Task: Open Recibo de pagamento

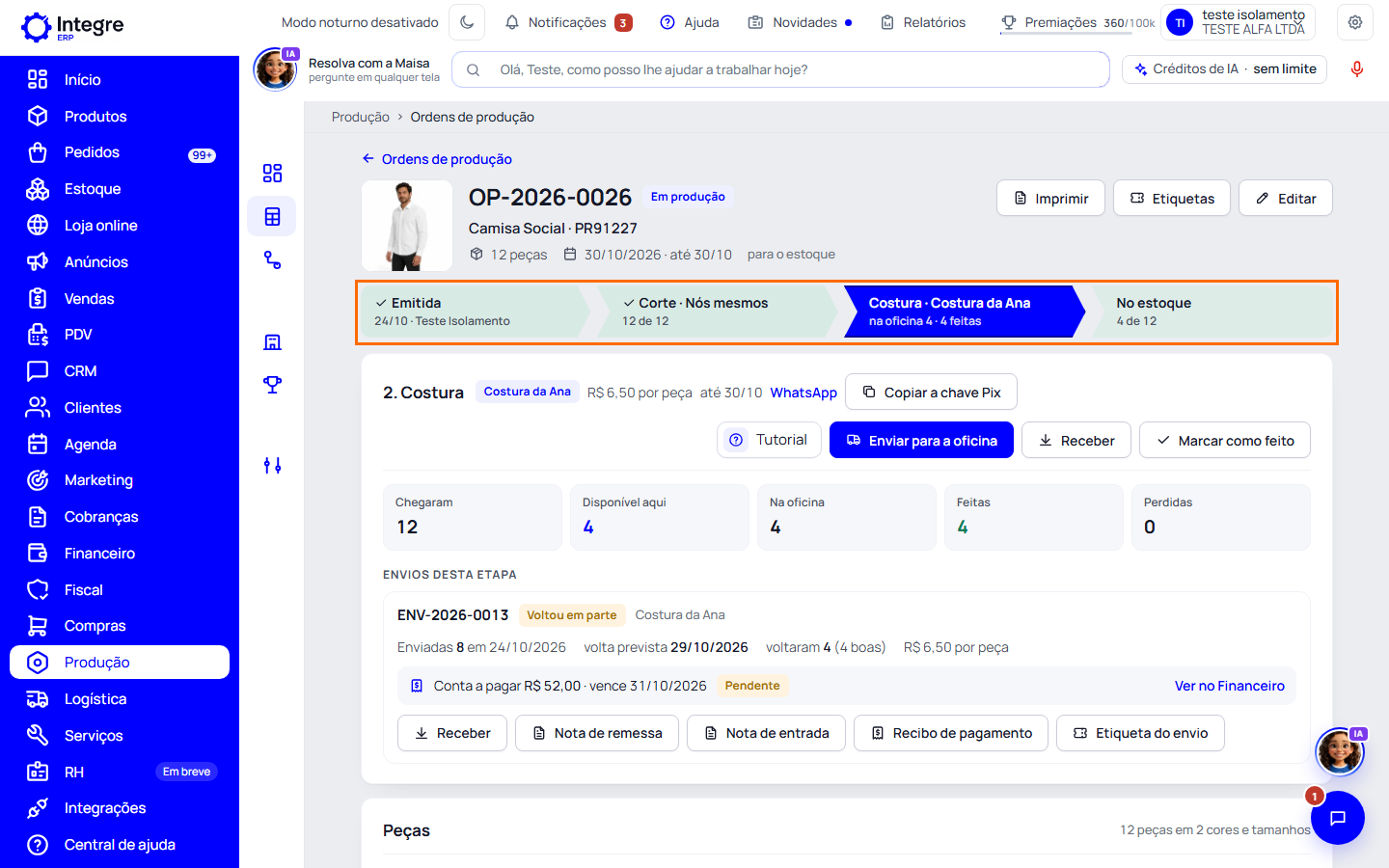Action: coord(951,733)
